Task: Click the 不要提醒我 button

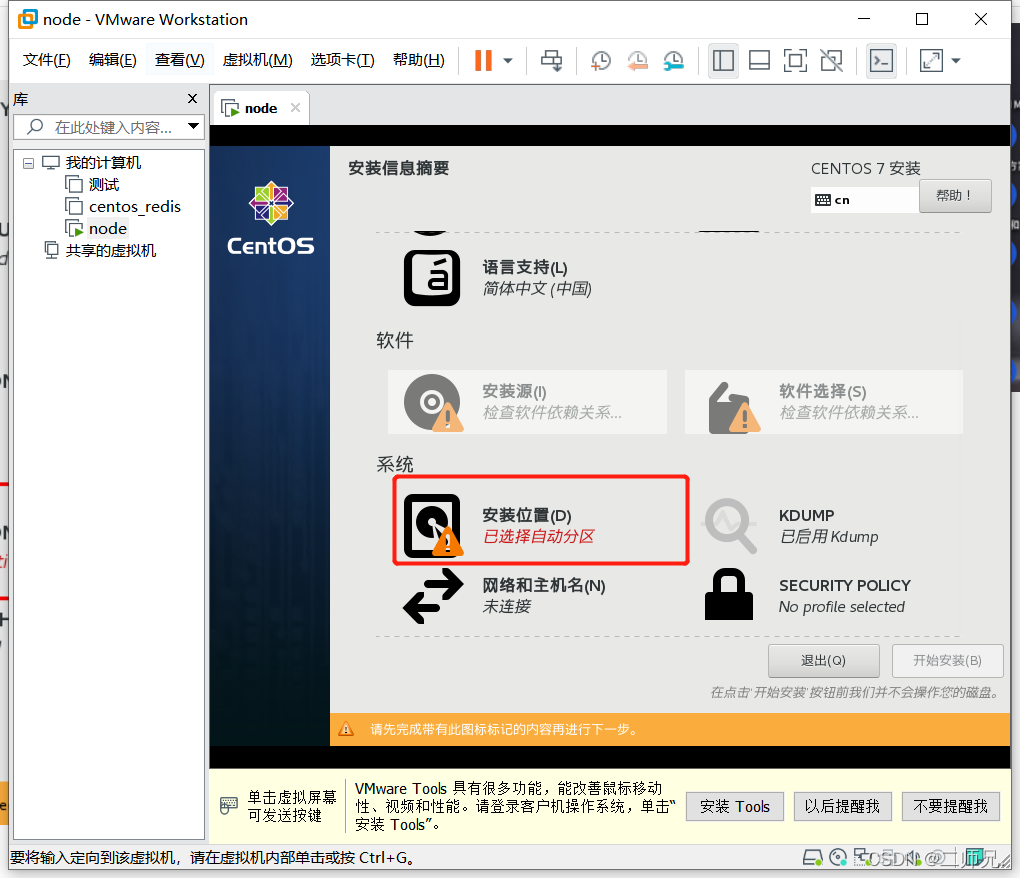Action: [x=950, y=806]
